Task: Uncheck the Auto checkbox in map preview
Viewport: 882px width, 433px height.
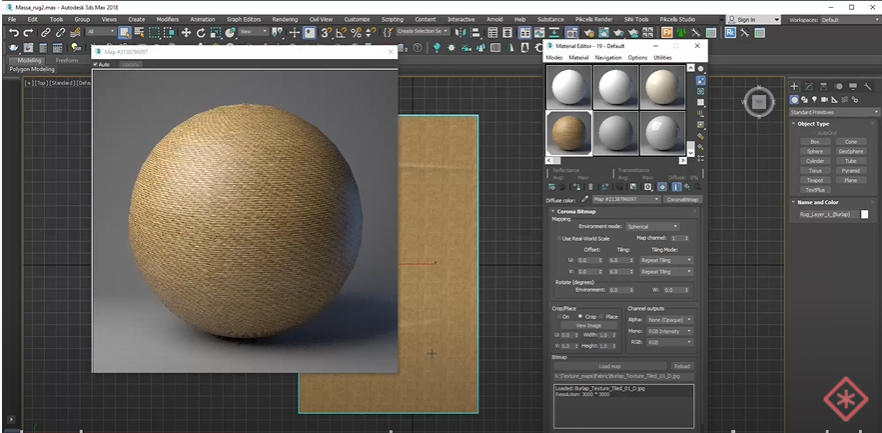Action: [x=96, y=64]
